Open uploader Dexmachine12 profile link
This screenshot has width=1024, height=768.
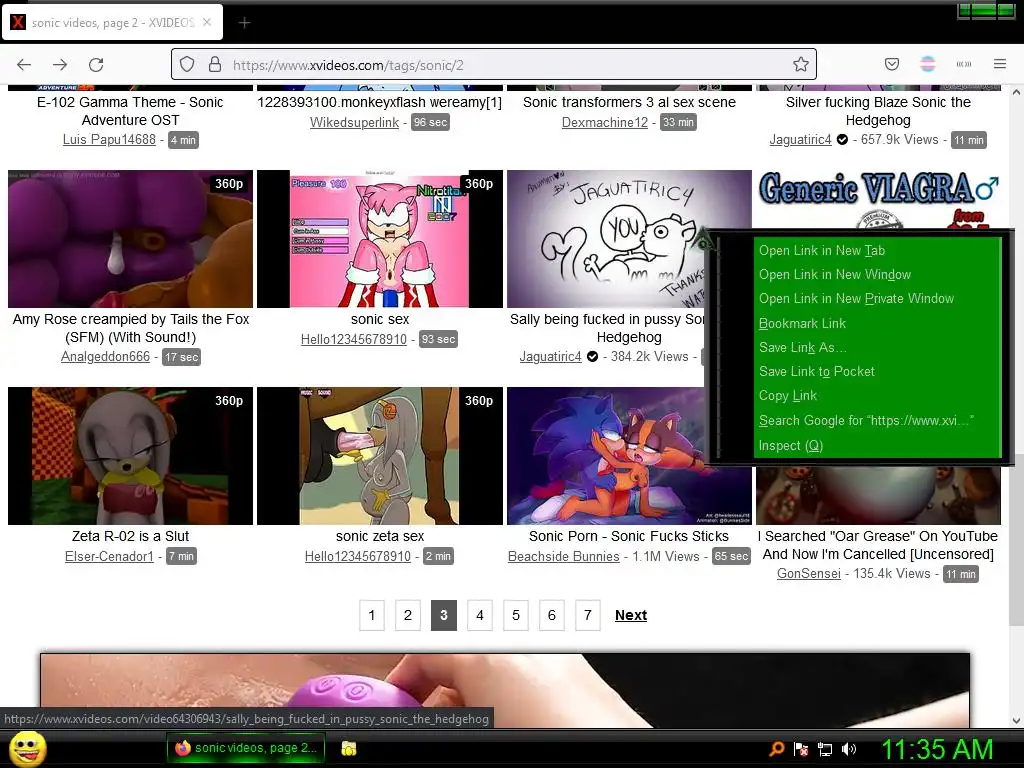[605, 122]
